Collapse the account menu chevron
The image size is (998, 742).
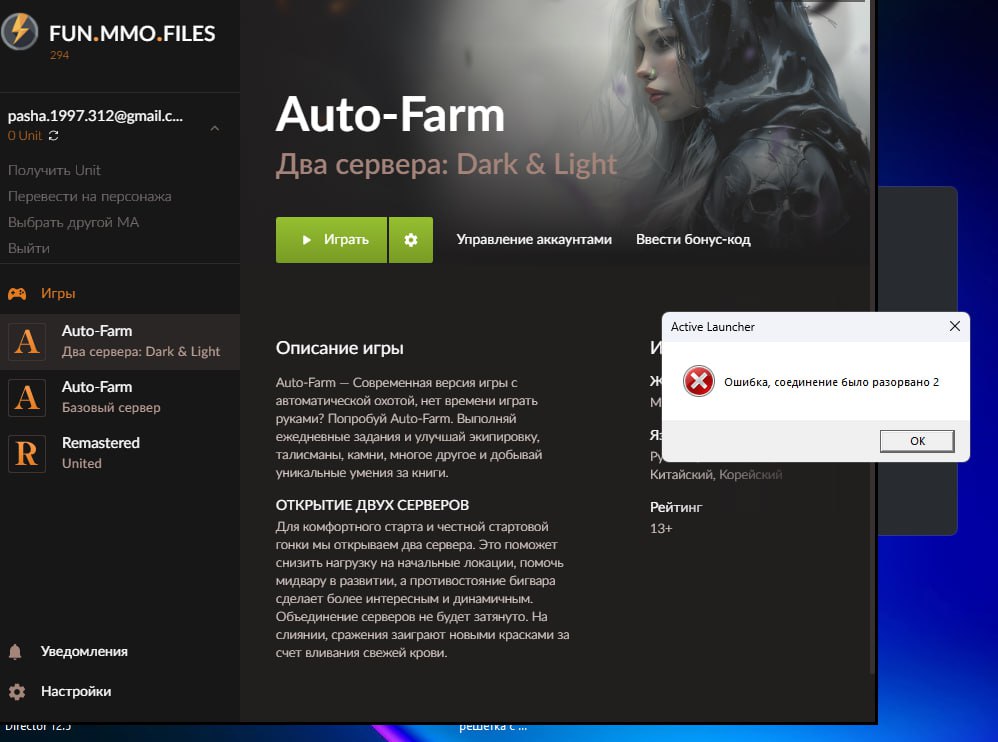tap(215, 129)
